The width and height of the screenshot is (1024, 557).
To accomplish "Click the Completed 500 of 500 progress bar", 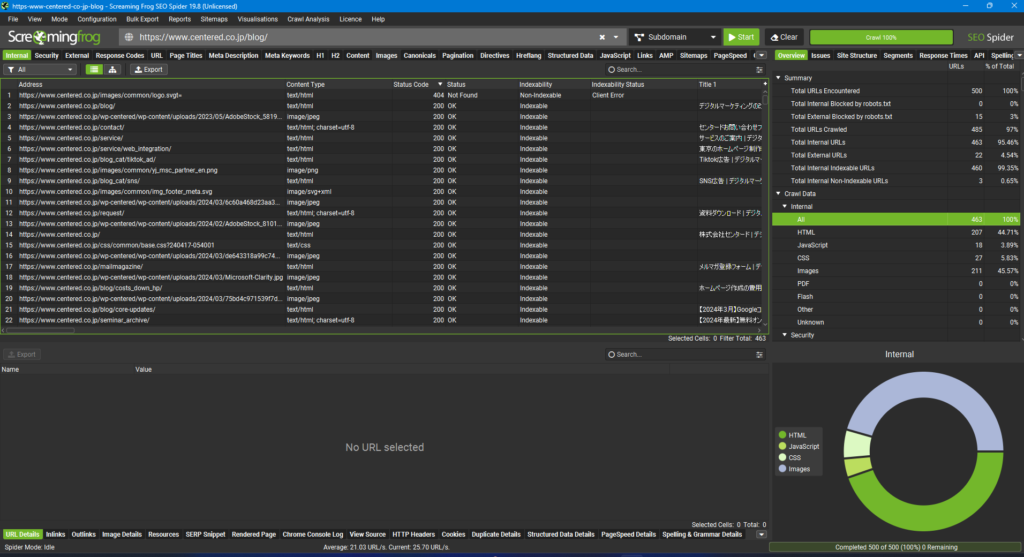I will coord(896,547).
